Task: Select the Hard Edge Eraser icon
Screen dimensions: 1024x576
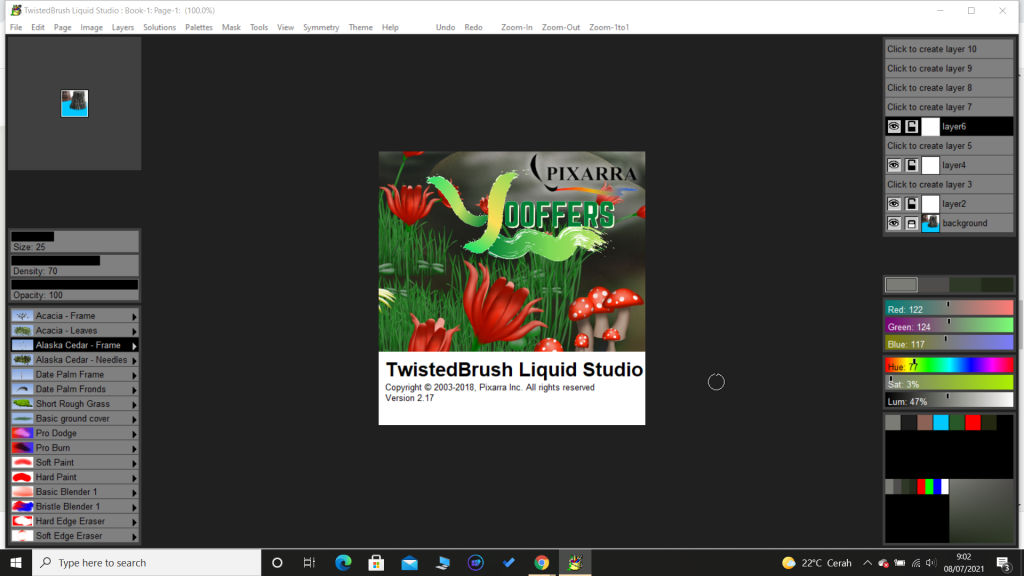Action: coord(22,521)
